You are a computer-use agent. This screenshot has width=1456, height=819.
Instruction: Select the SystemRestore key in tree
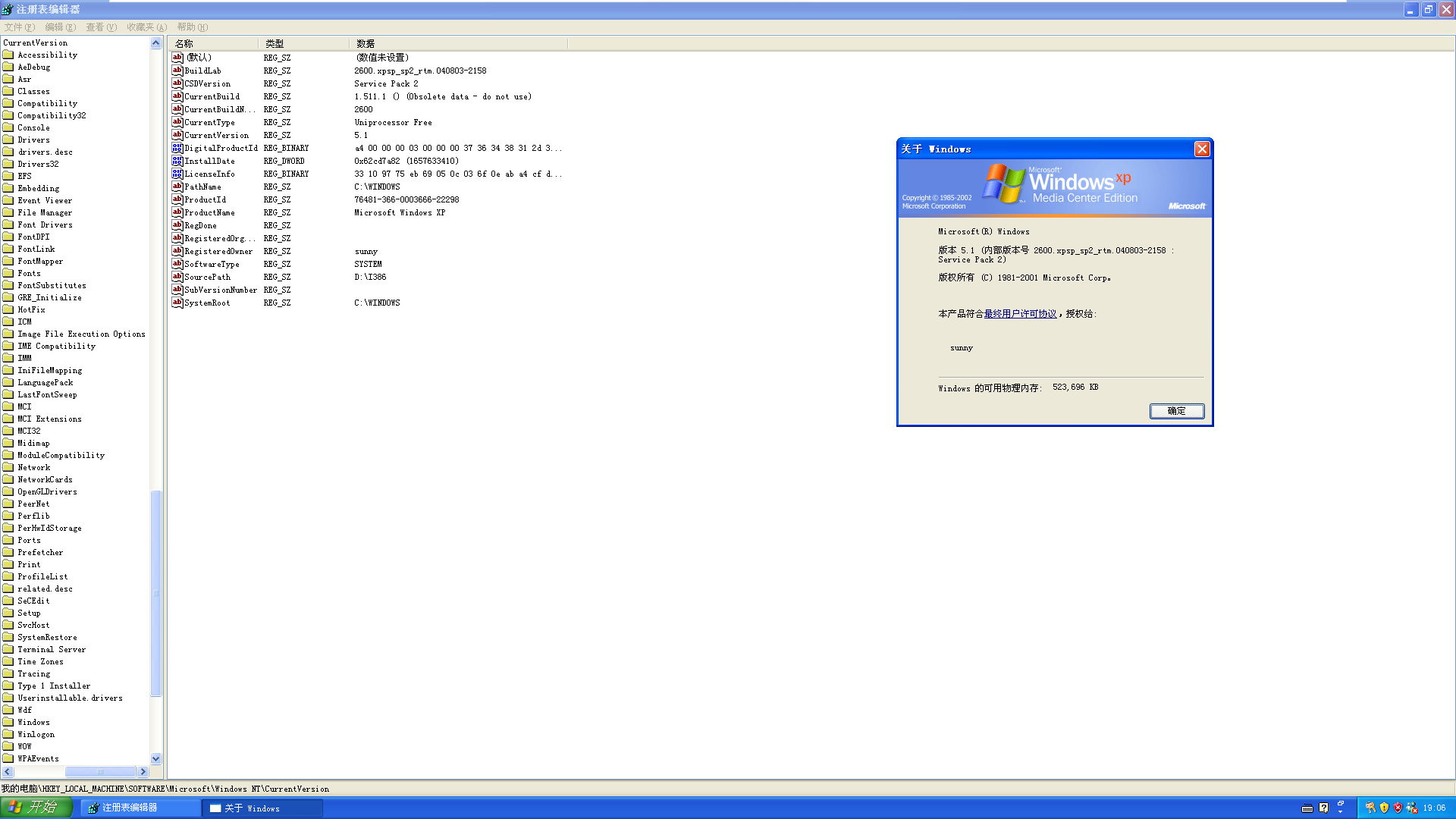(47, 638)
